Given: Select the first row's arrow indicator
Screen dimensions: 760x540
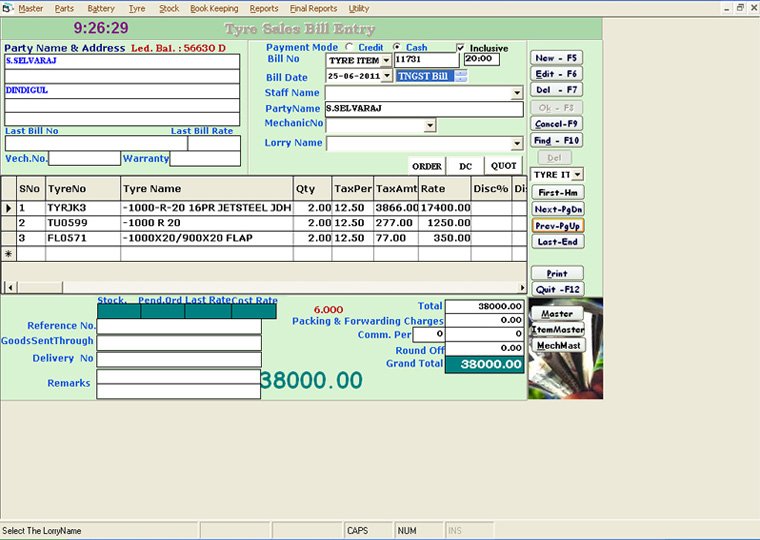Looking at the screenshot, I should (x=9, y=208).
